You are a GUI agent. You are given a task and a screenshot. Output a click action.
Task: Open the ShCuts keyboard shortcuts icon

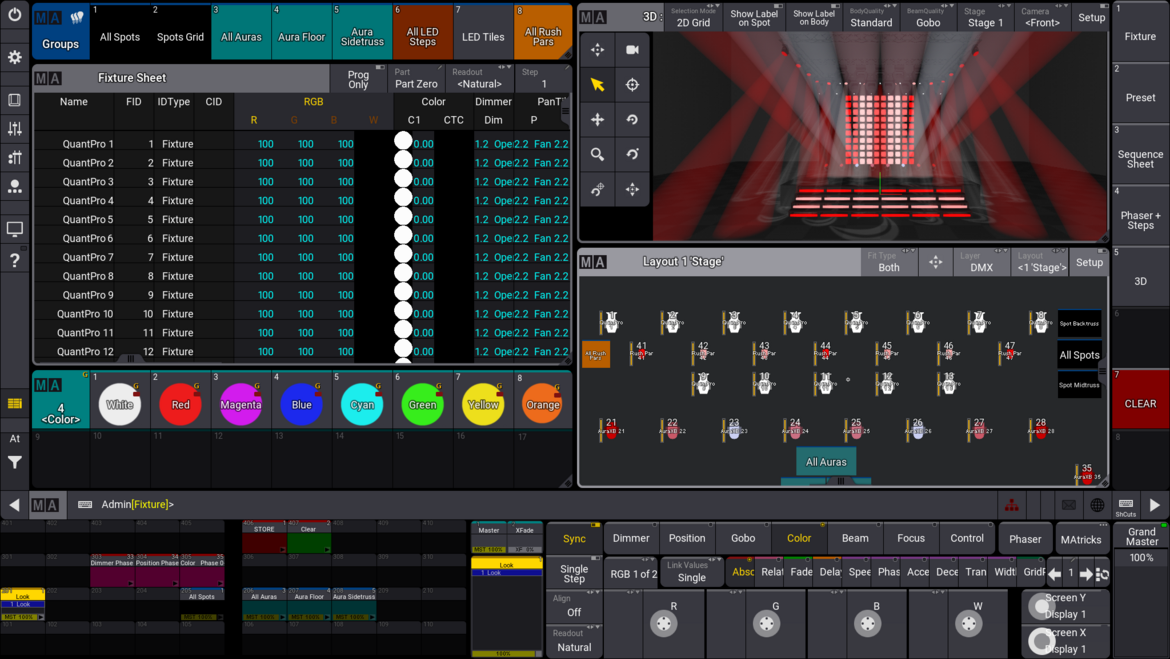[1126, 507]
